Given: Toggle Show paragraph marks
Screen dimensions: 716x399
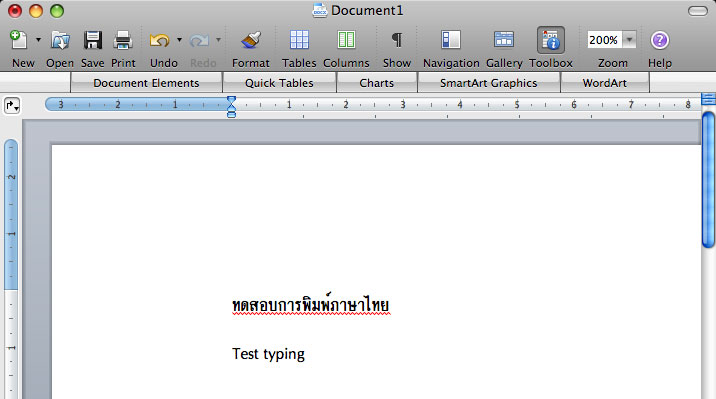Looking at the screenshot, I should tap(397, 40).
